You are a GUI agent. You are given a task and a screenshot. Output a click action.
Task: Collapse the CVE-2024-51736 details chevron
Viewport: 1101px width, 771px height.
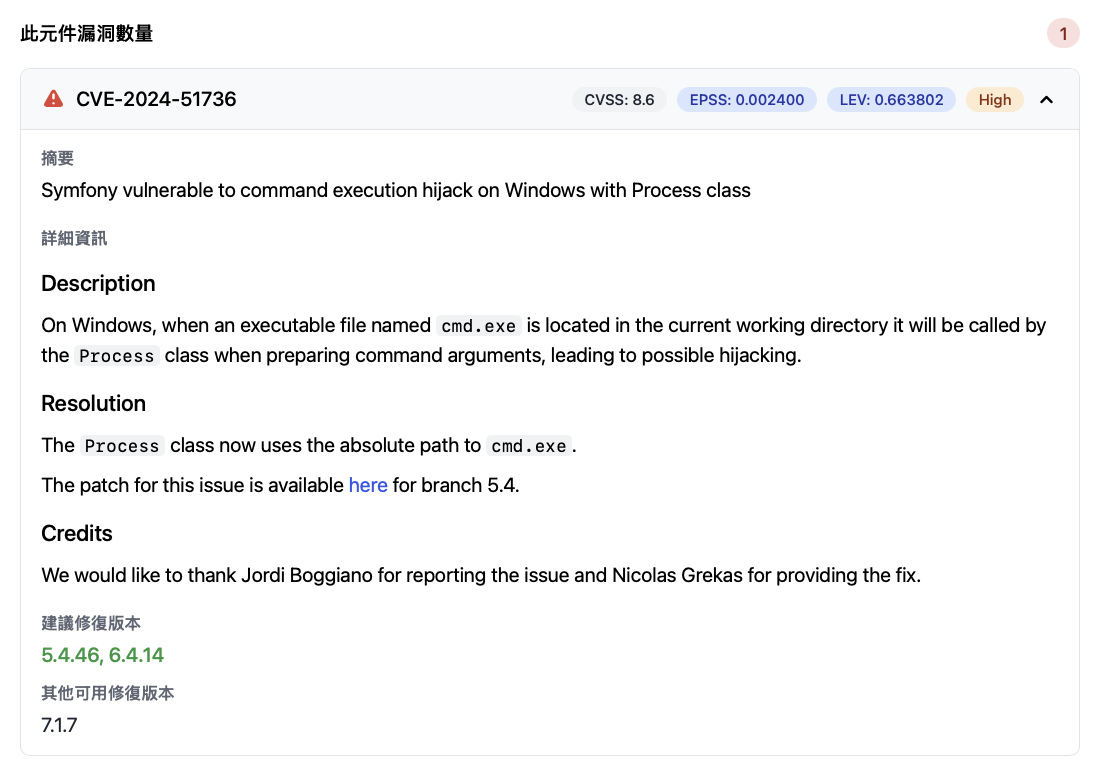(1047, 99)
